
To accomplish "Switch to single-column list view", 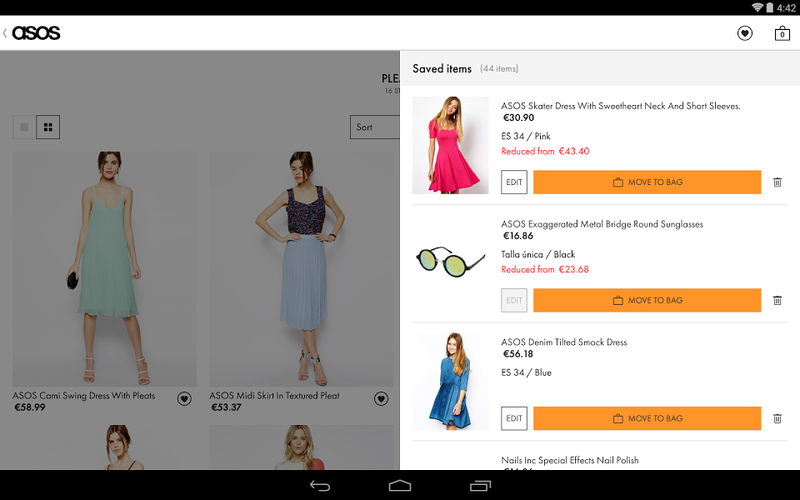I will click(24, 127).
